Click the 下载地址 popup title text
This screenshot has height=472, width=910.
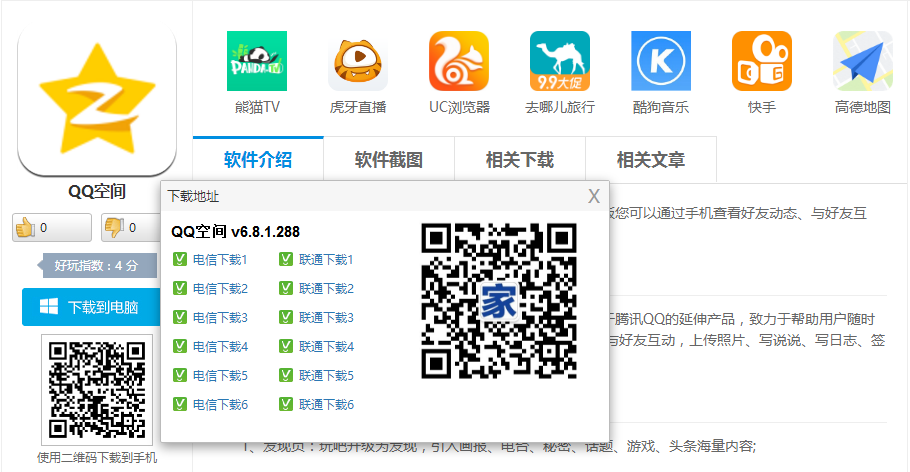pyautogui.click(x=193, y=196)
